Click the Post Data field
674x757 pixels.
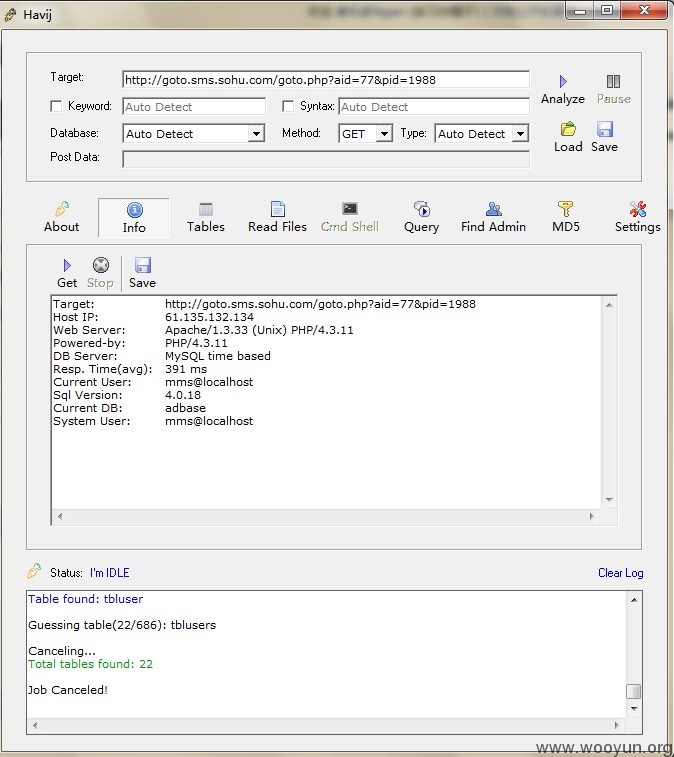pos(326,159)
